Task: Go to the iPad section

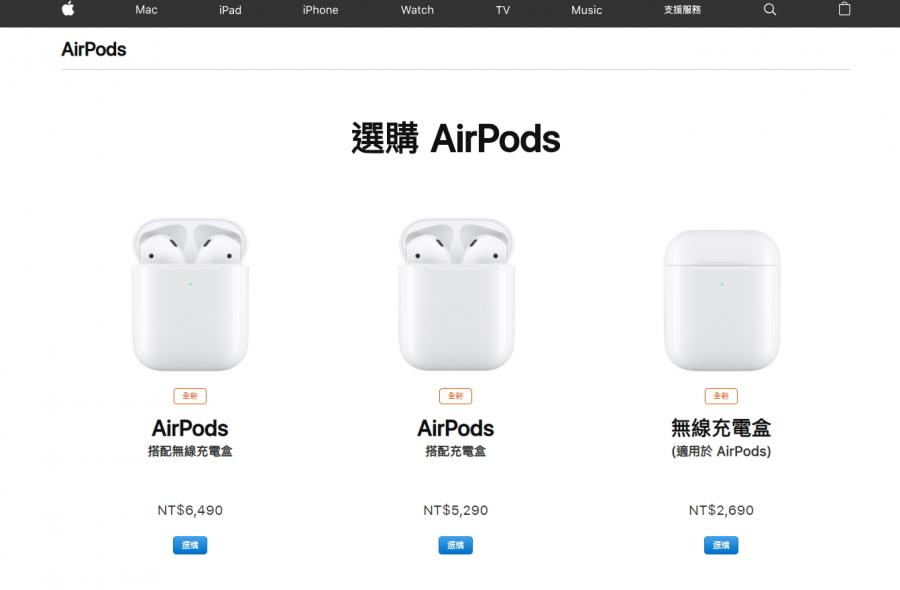Action: tap(230, 10)
